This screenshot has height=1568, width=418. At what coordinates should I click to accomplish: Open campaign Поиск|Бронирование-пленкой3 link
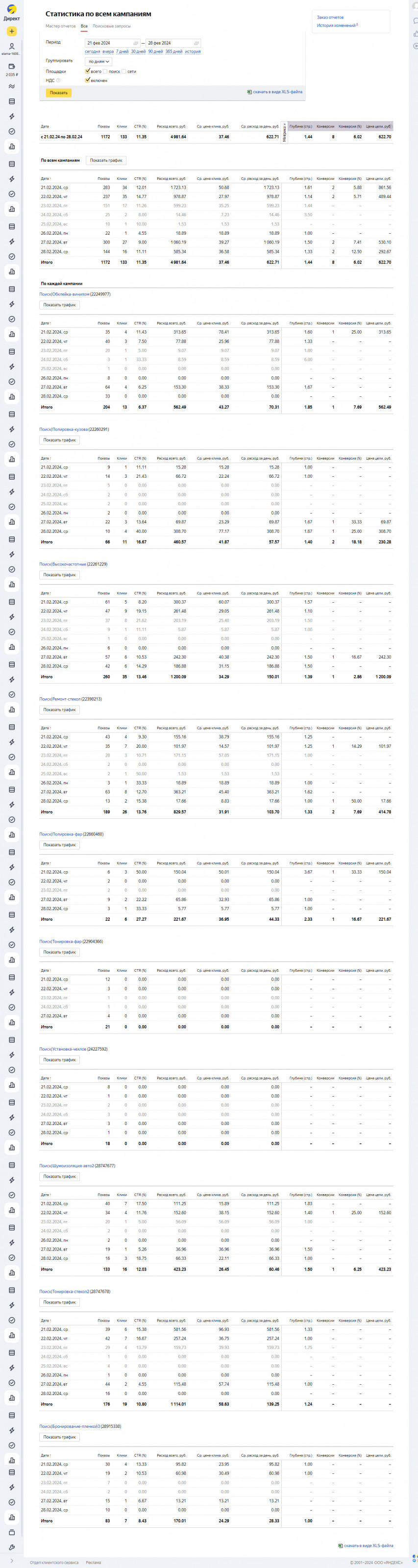(x=70, y=1426)
